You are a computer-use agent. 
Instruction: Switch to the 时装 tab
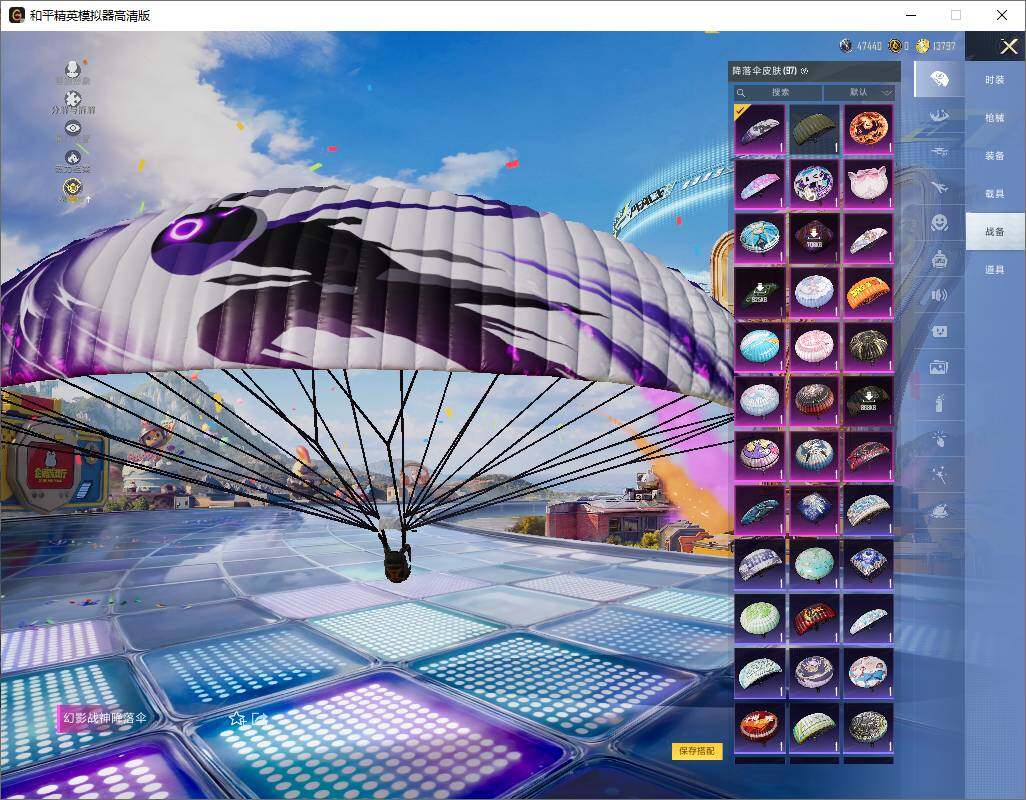coord(995,80)
